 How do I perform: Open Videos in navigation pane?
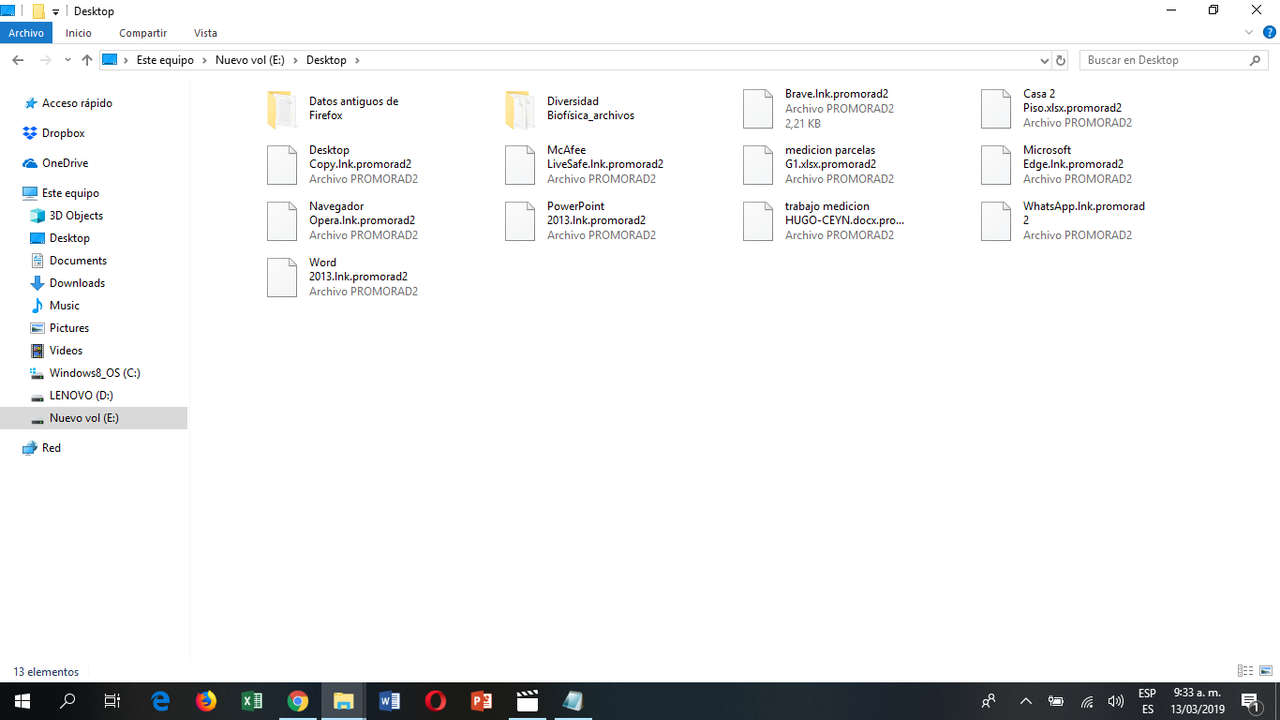(66, 350)
